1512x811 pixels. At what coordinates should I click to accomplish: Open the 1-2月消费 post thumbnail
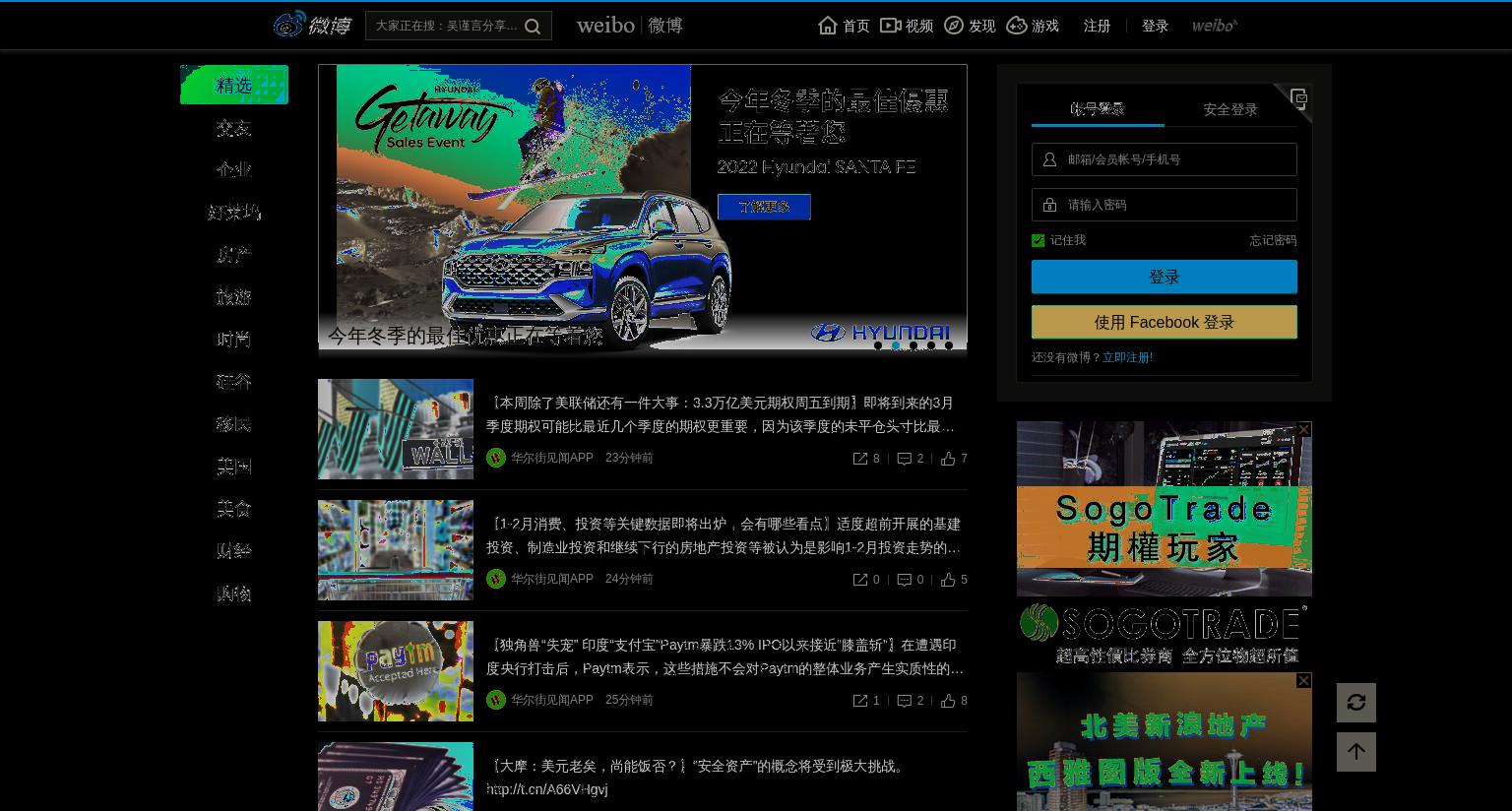coord(396,550)
